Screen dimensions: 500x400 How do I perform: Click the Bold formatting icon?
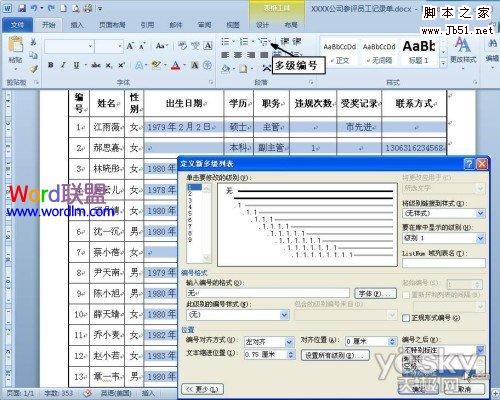point(51,65)
